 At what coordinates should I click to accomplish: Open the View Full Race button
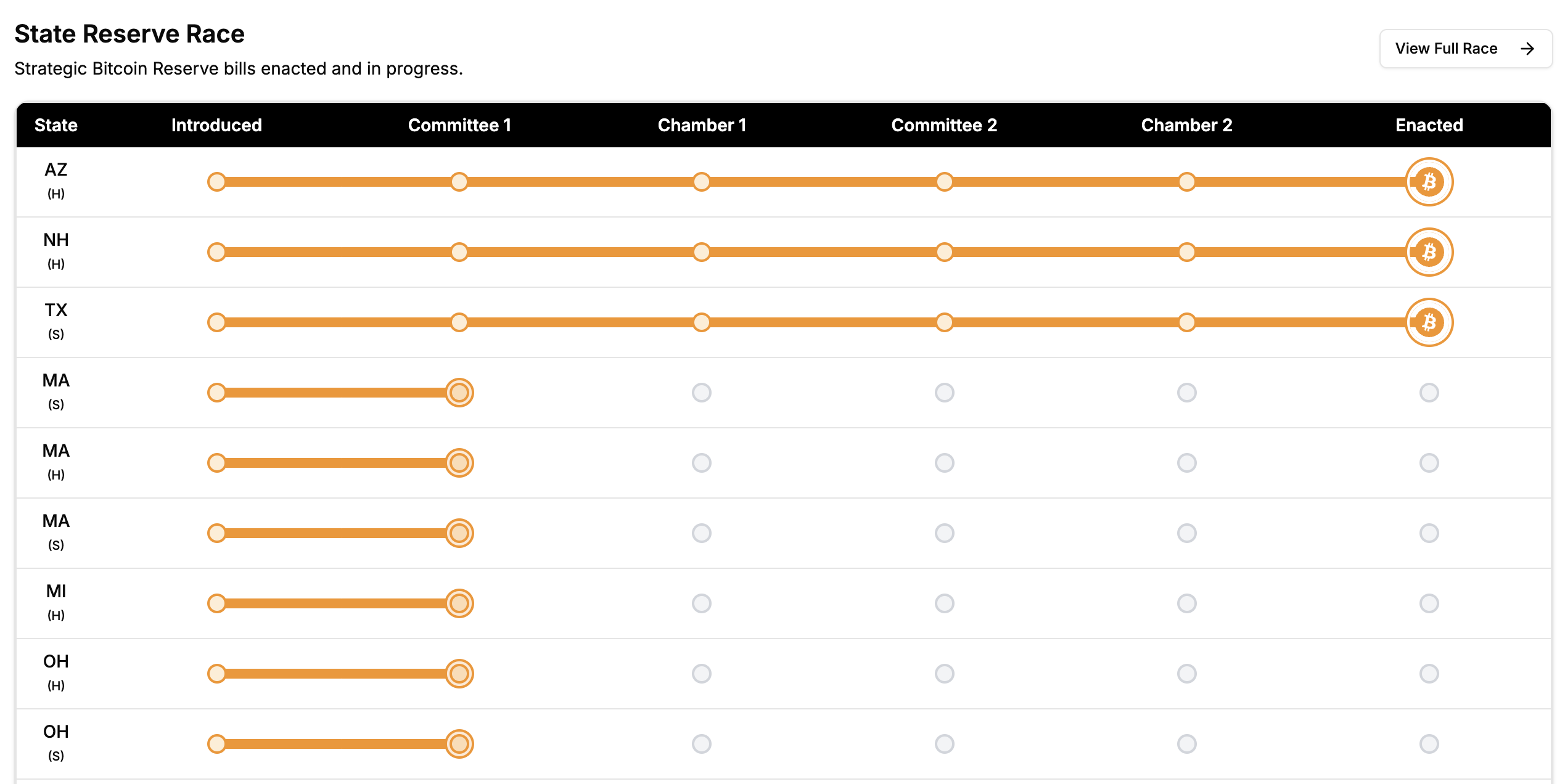click(x=1446, y=49)
